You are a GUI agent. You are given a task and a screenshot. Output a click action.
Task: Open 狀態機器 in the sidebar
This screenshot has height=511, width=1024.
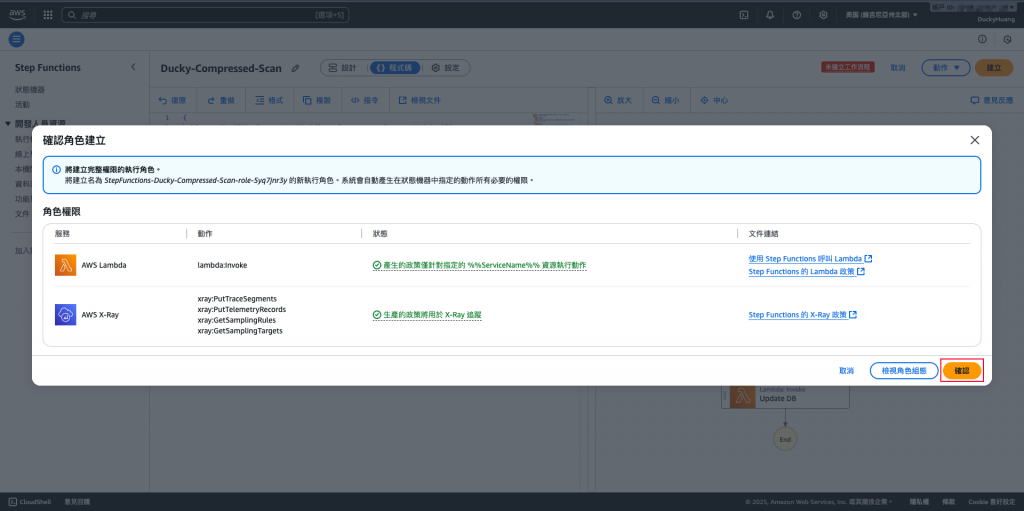[30, 90]
